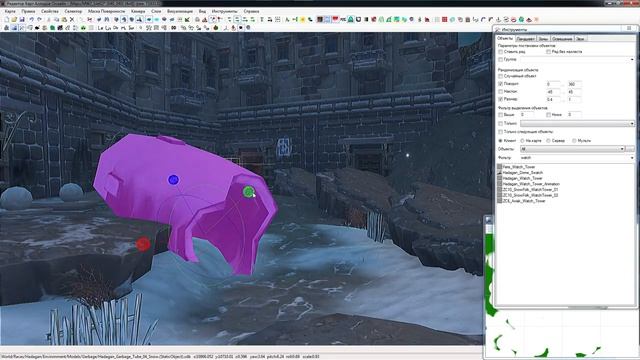Select Hadagan_Dome_Swatch in object list
This screenshot has height=360, width=640.
(x=522, y=173)
